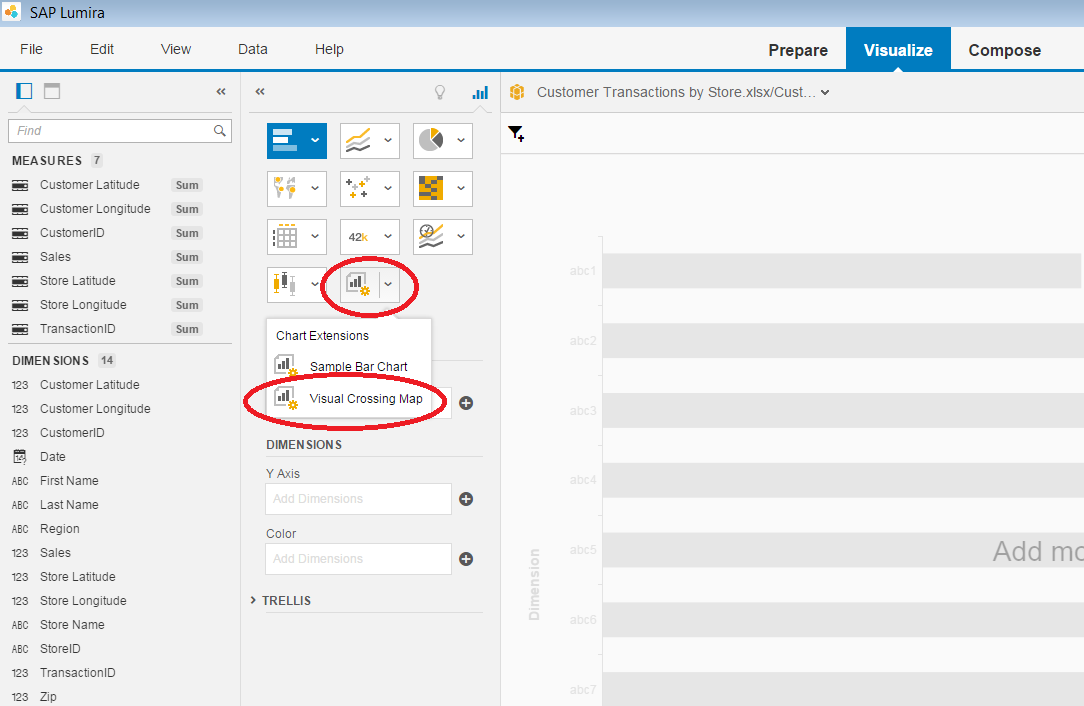Open chart extensions dropdown arrow
Viewport: 1084px width, 706px height.
tap(389, 284)
